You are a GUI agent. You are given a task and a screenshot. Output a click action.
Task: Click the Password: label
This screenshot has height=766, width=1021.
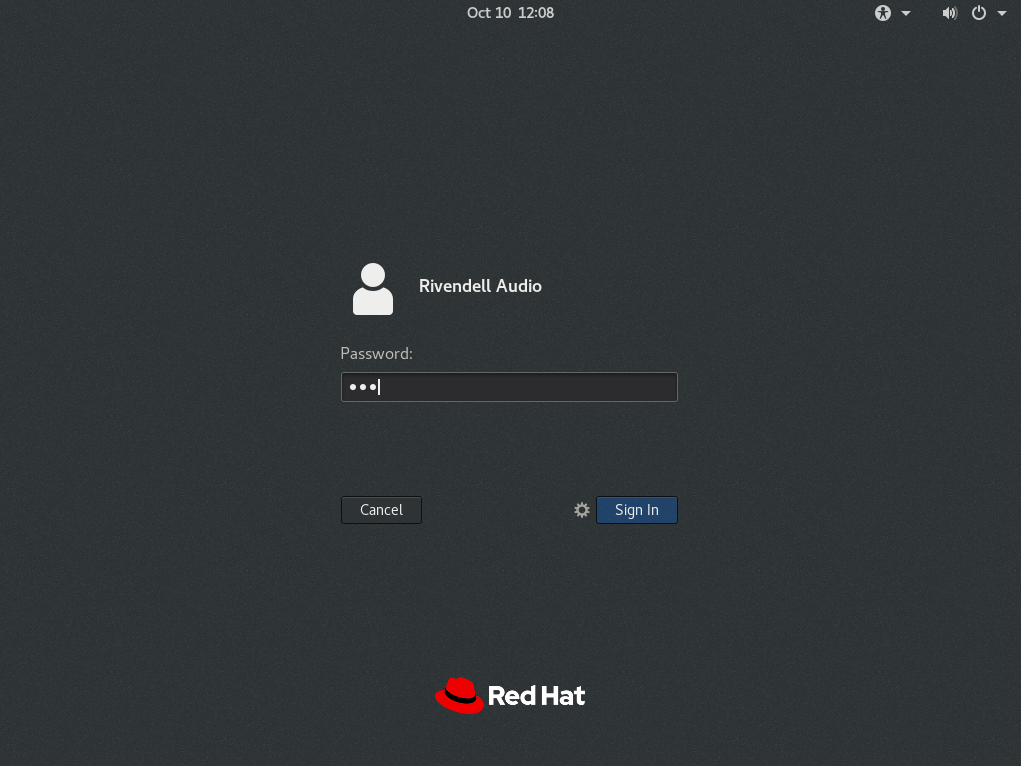pyautogui.click(x=376, y=353)
